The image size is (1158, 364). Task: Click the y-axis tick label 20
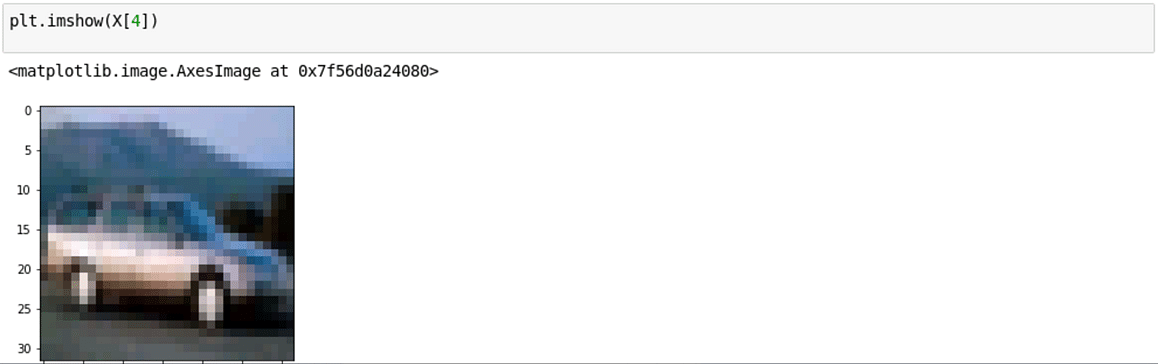24,269
